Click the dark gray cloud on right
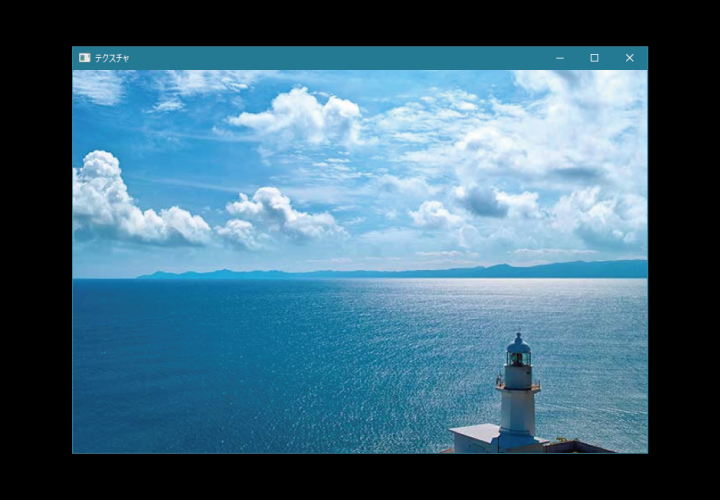 [482, 201]
